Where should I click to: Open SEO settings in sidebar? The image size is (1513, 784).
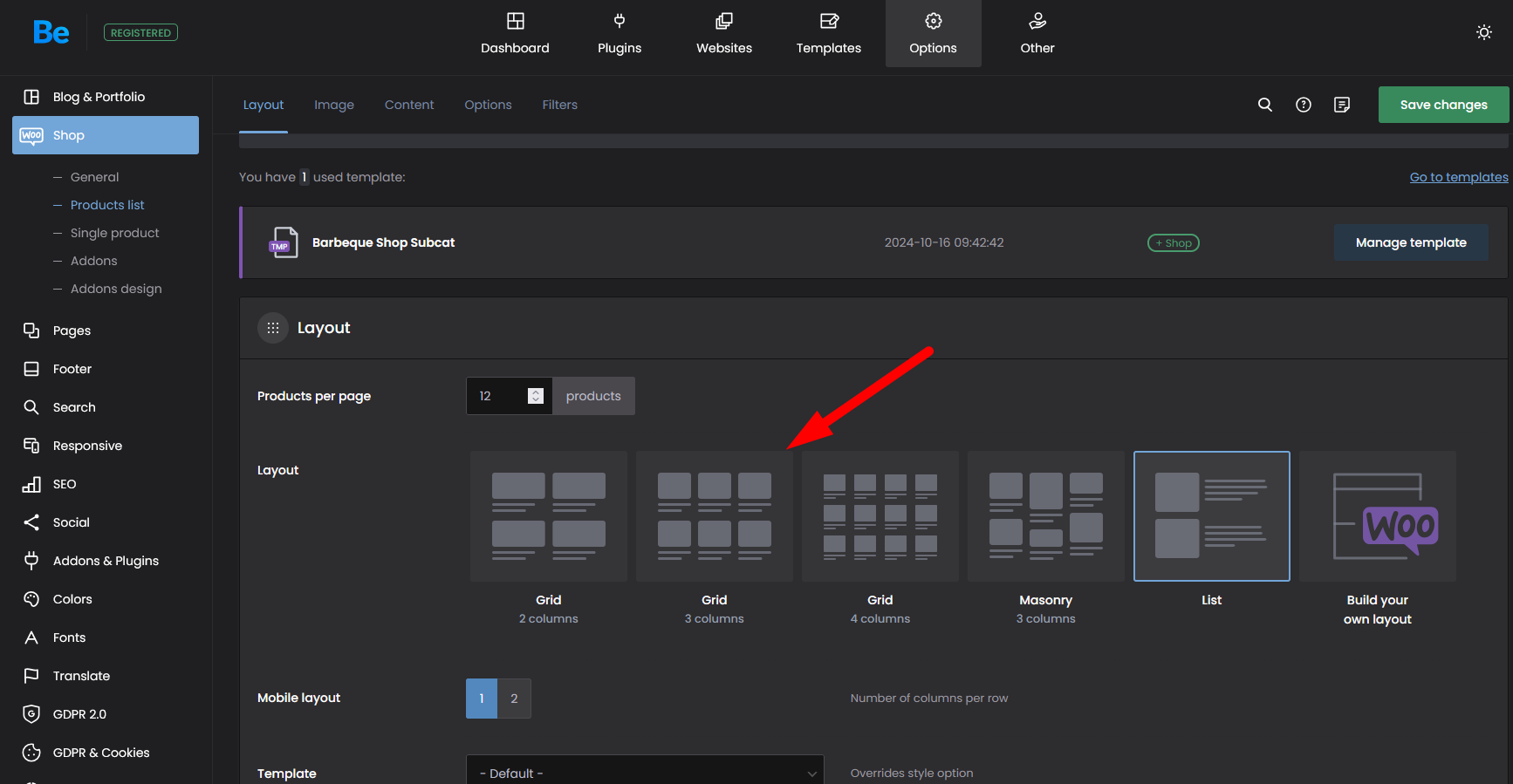[106, 484]
